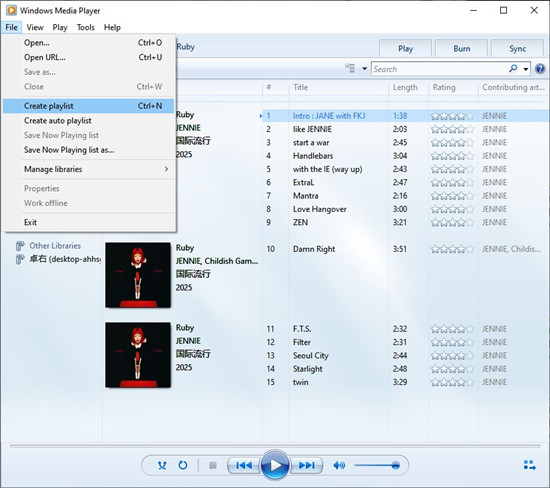This screenshot has height=488, width=550.
Task: Rate the Damn Right track stars
Action: coord(452,249)
